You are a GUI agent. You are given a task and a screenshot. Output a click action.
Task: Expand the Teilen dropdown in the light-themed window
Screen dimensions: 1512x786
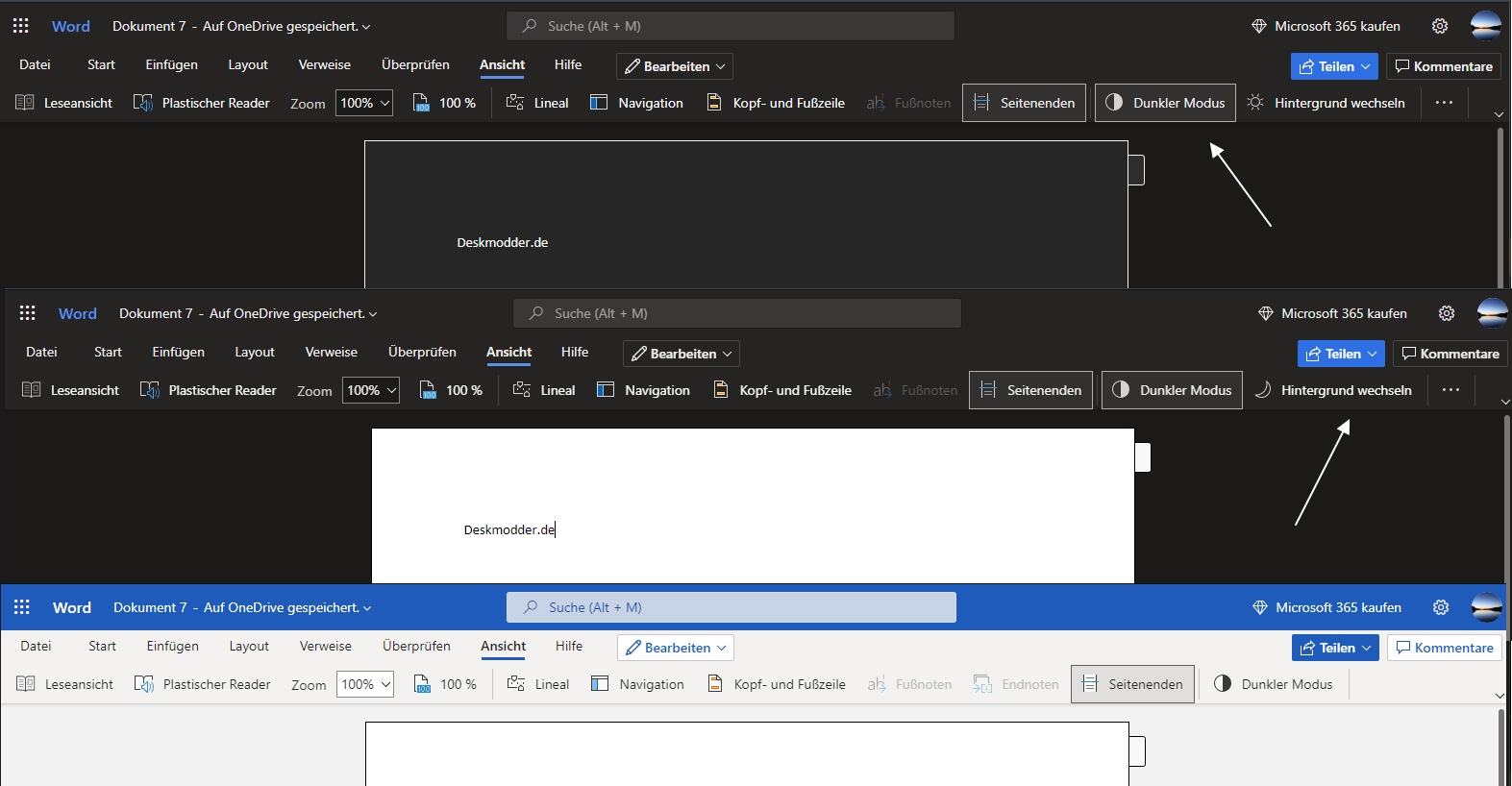pyautogui.click(x=1335, y=648)
